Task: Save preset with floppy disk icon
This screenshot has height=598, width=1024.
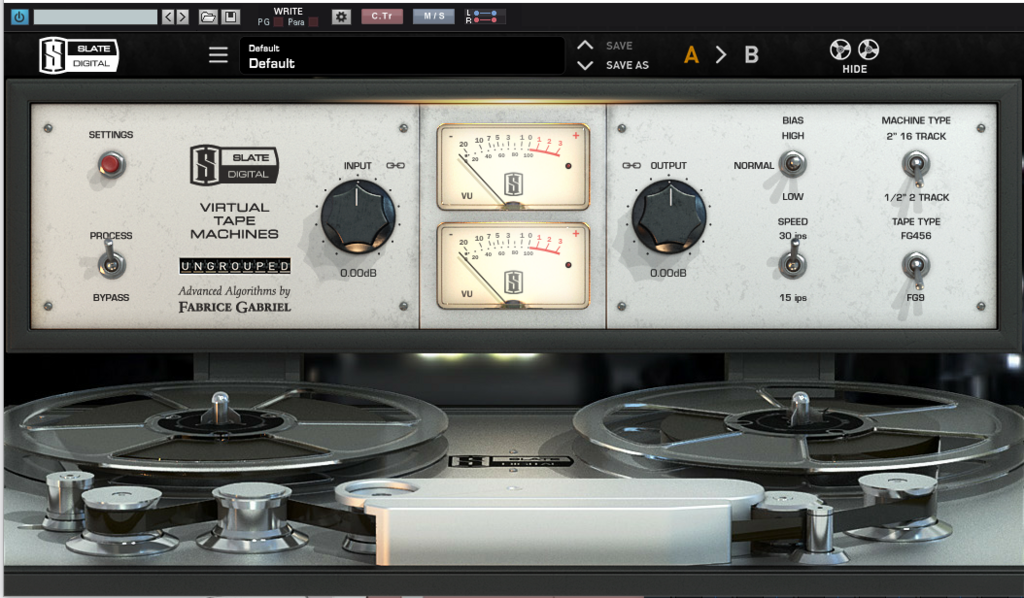Action: [231, 17]
